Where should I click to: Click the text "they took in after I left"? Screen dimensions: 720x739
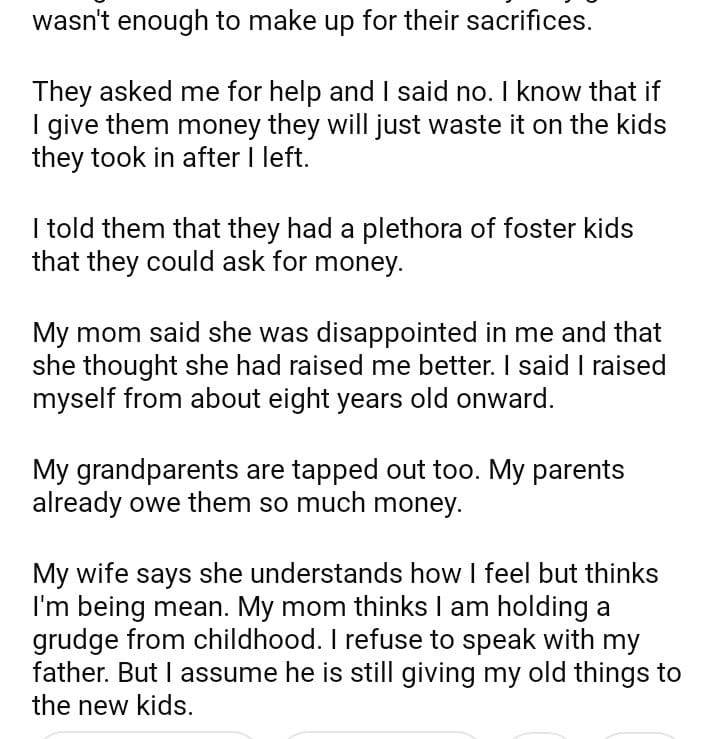170,158
